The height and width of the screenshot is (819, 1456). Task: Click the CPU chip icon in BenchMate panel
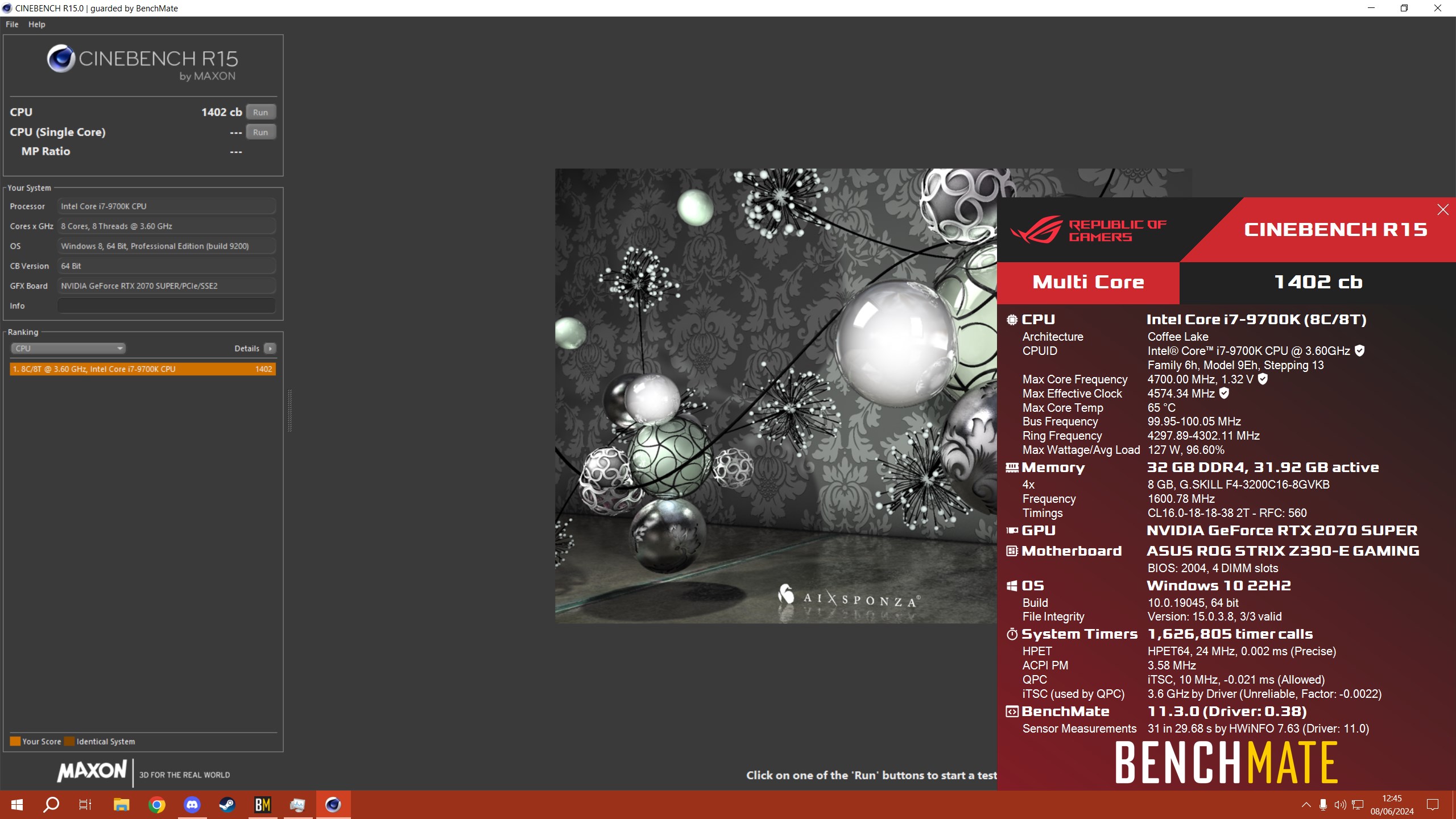1012,320
